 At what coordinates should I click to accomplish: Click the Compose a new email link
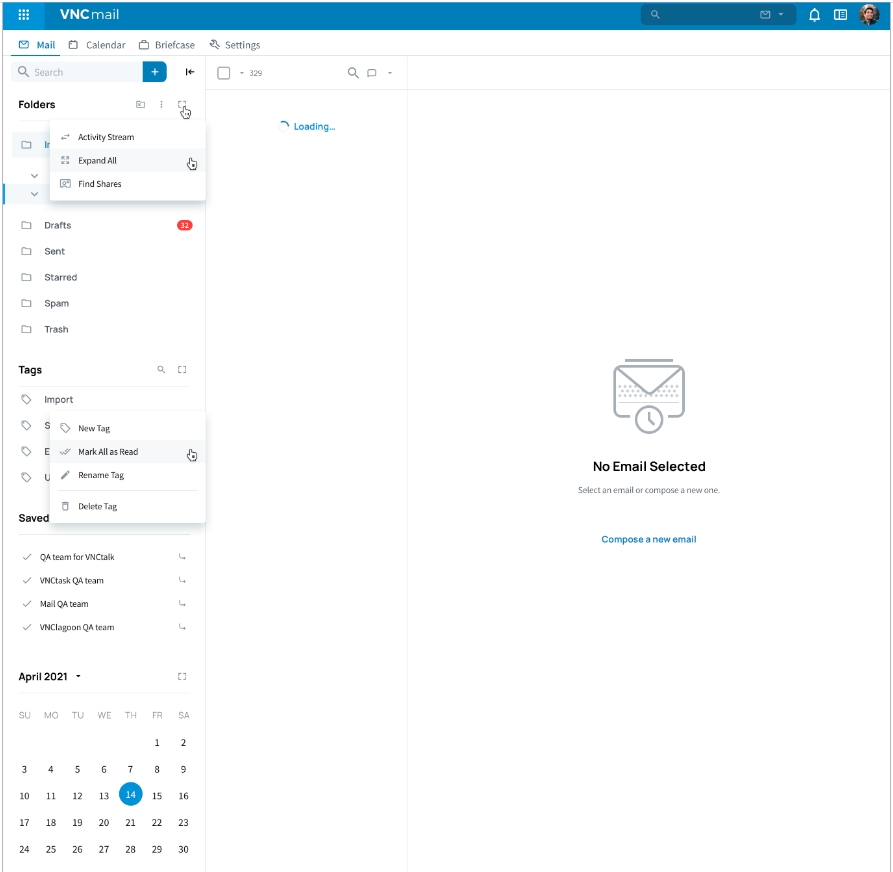(648, 539)
